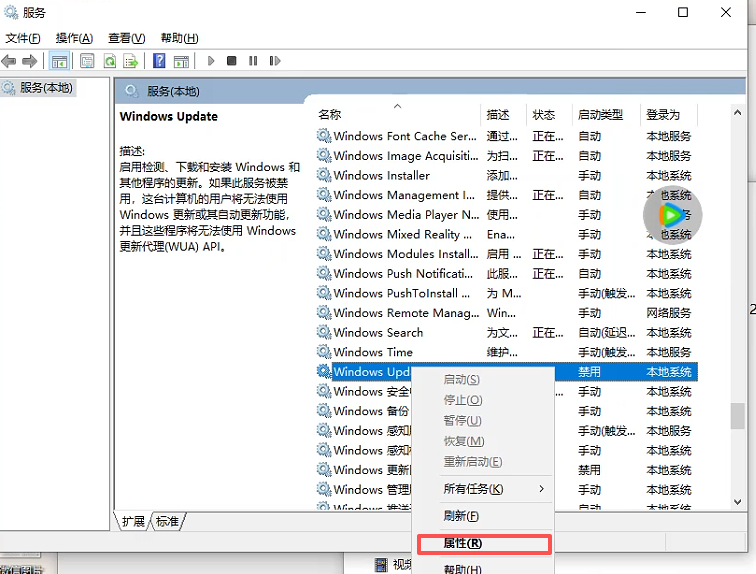The width and height of the screenshot is (756, 574).
Task: Click the vertical scrollbar thumb
Action: (x=737, y=415)
